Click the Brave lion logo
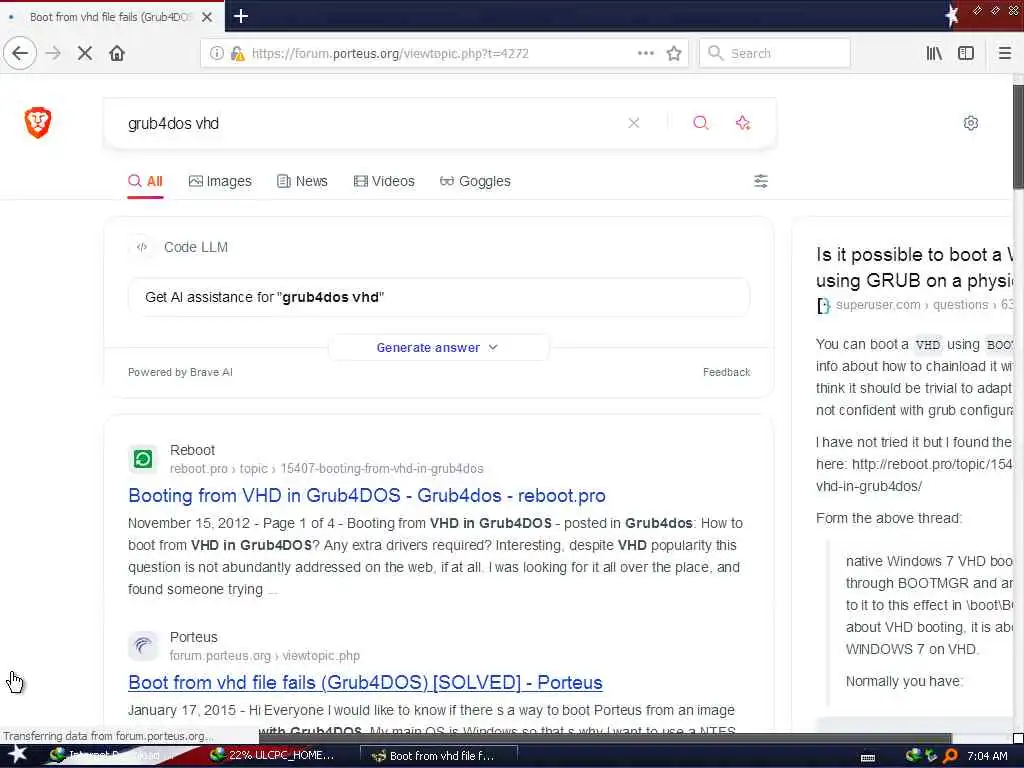Viewport: 1024px width, 768px height. [x=38, y=122]
